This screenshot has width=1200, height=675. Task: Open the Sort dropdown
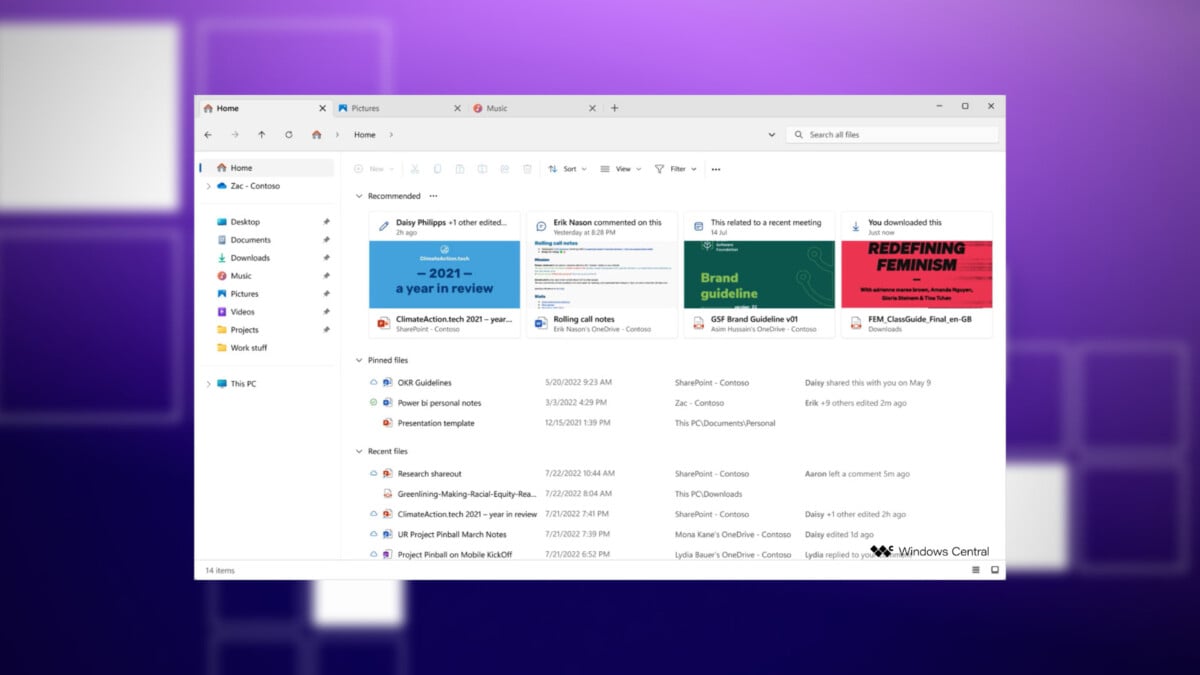567,169
